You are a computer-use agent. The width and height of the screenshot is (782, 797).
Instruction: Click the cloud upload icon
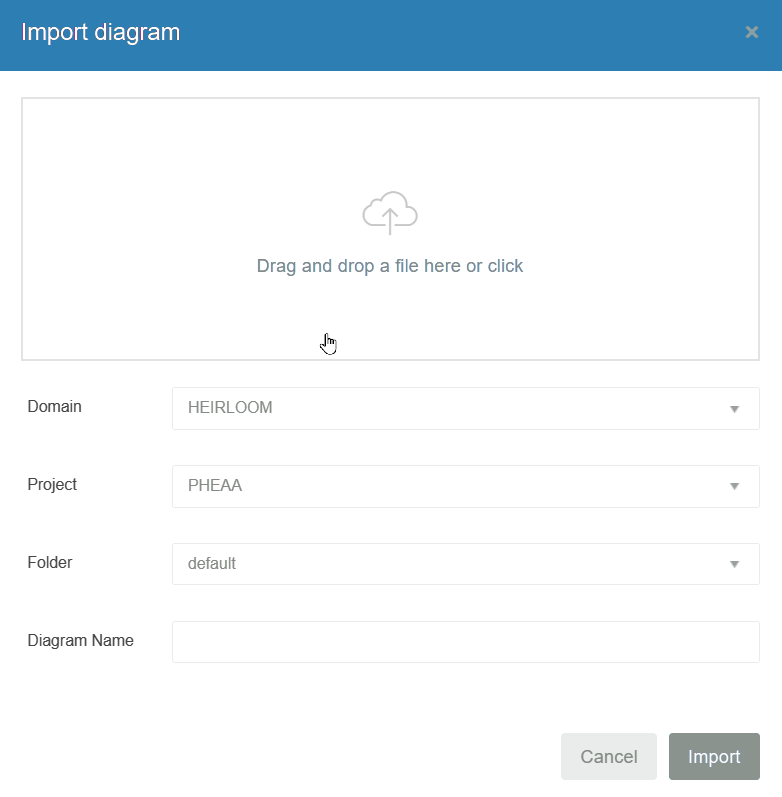(x=390, y=212)
